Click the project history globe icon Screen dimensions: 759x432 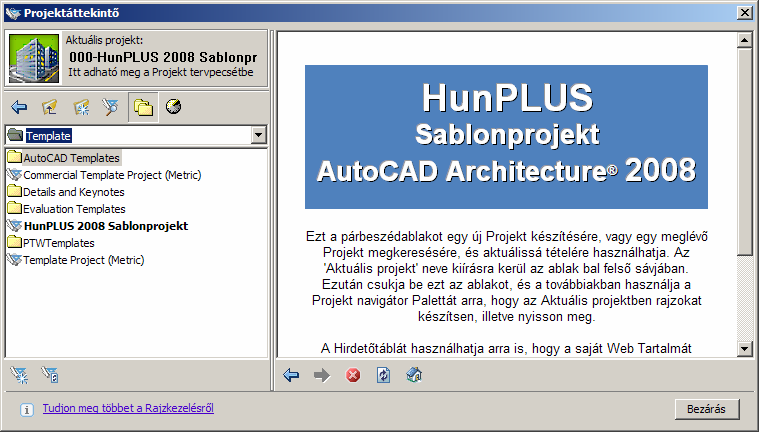tap(173, 106)
